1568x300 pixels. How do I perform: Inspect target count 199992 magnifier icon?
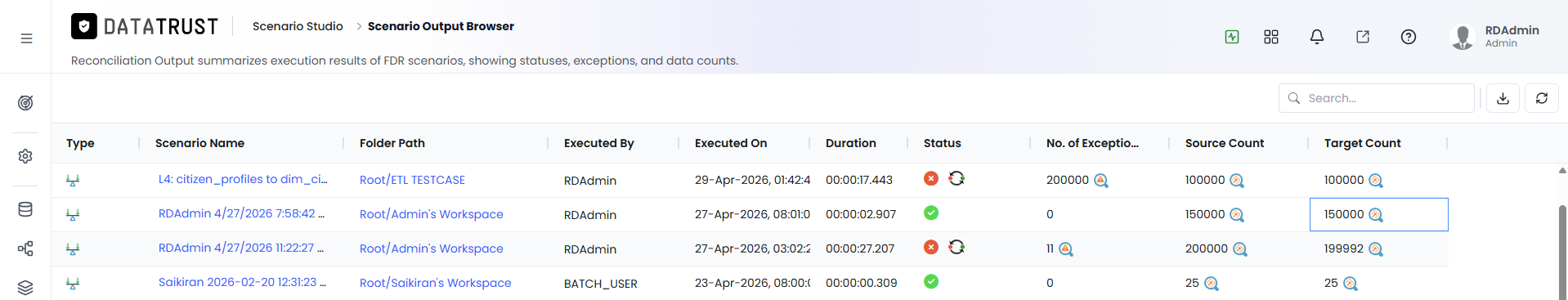tap(1376, 249)
